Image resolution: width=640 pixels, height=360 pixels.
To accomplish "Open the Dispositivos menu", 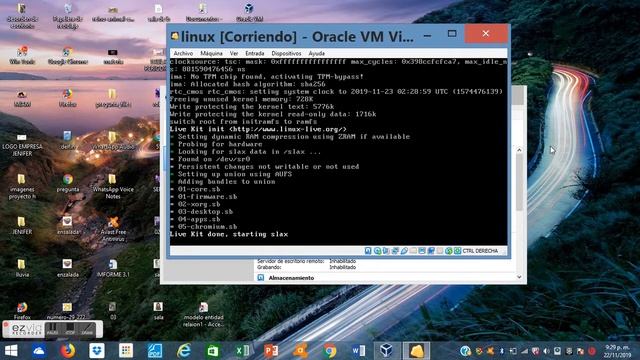I will [286, 53].
